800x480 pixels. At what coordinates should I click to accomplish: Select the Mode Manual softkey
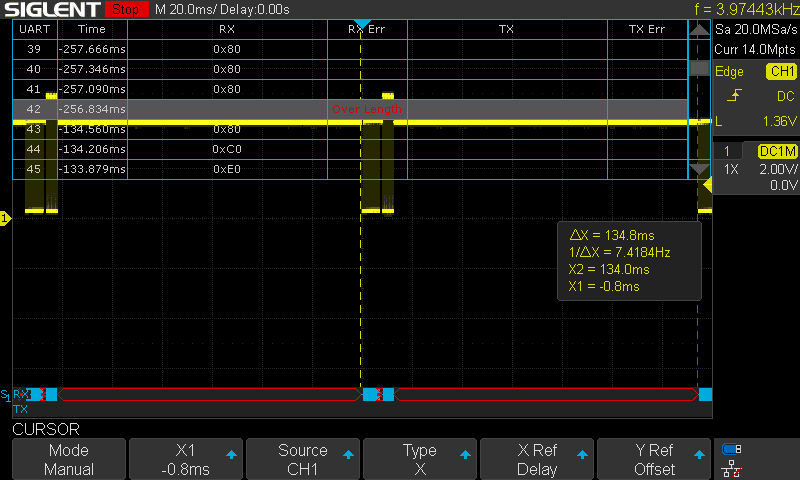69,460
